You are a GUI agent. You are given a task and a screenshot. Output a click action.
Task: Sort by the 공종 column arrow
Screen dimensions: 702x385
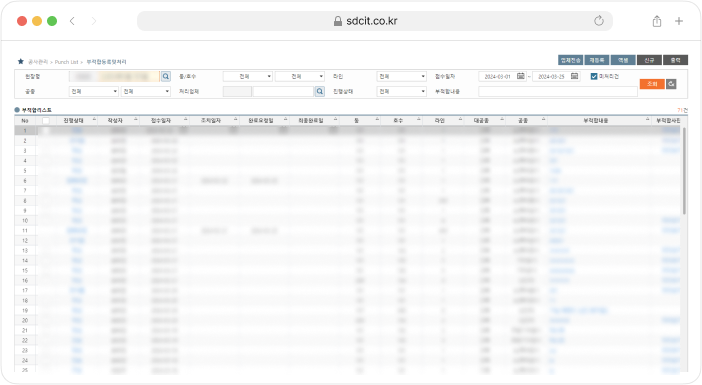tap(544, 120)
